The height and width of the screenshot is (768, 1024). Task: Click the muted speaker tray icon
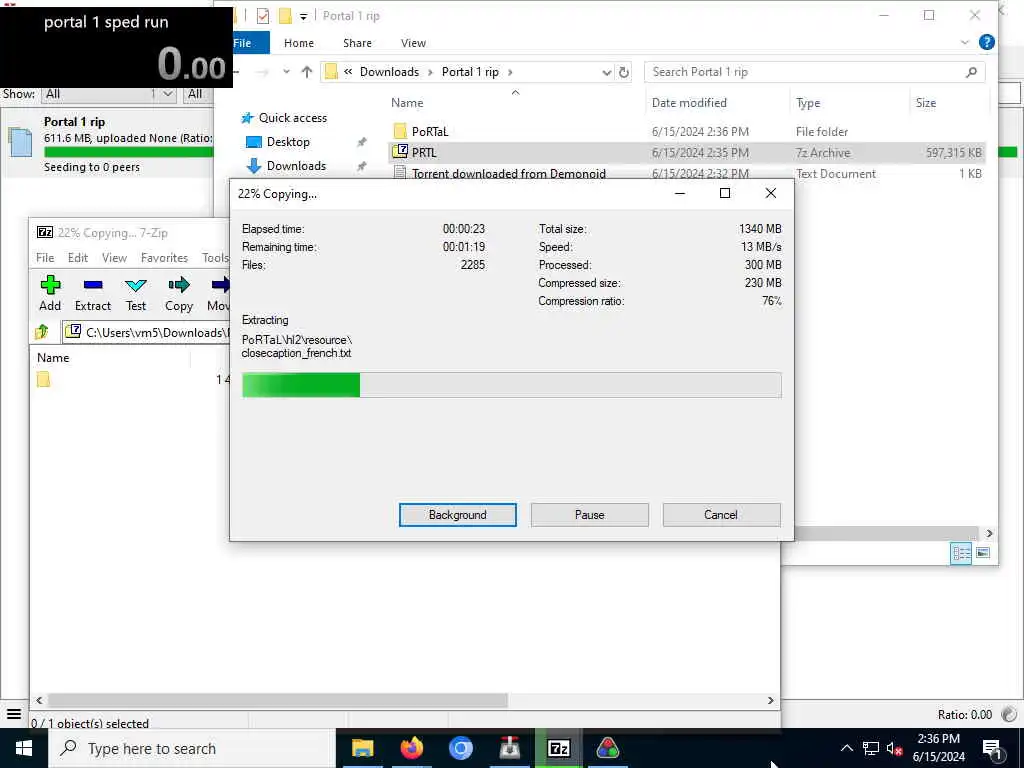(x=894, y=748)
